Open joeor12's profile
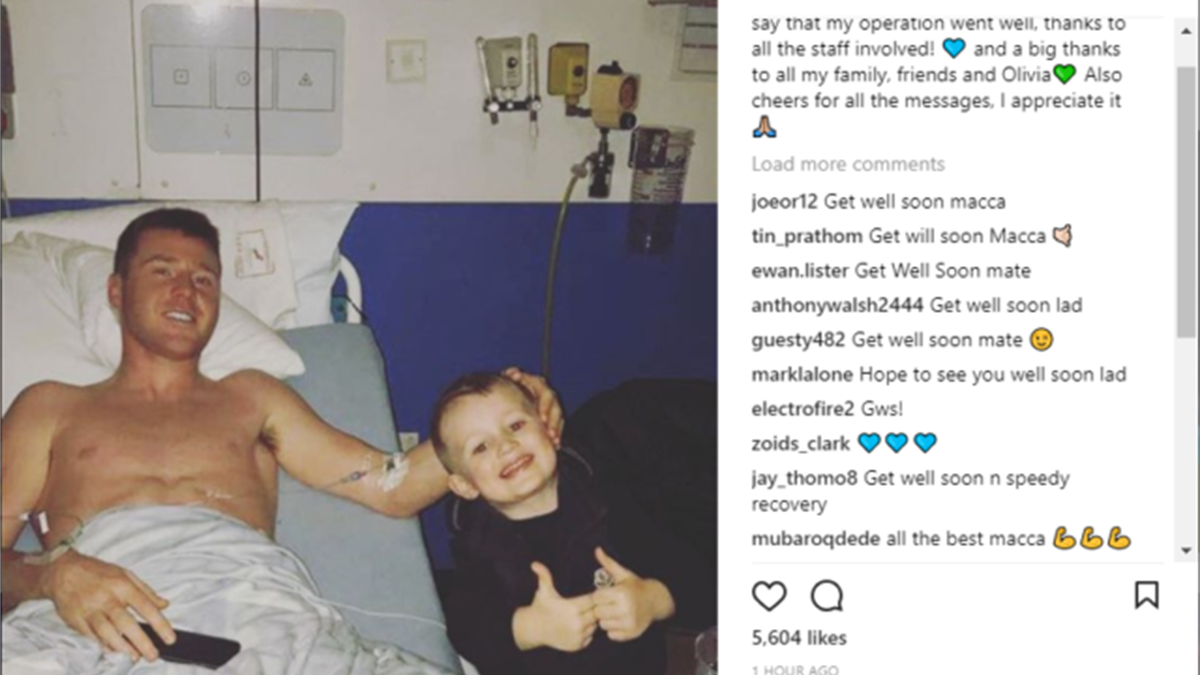 (785, 202)
